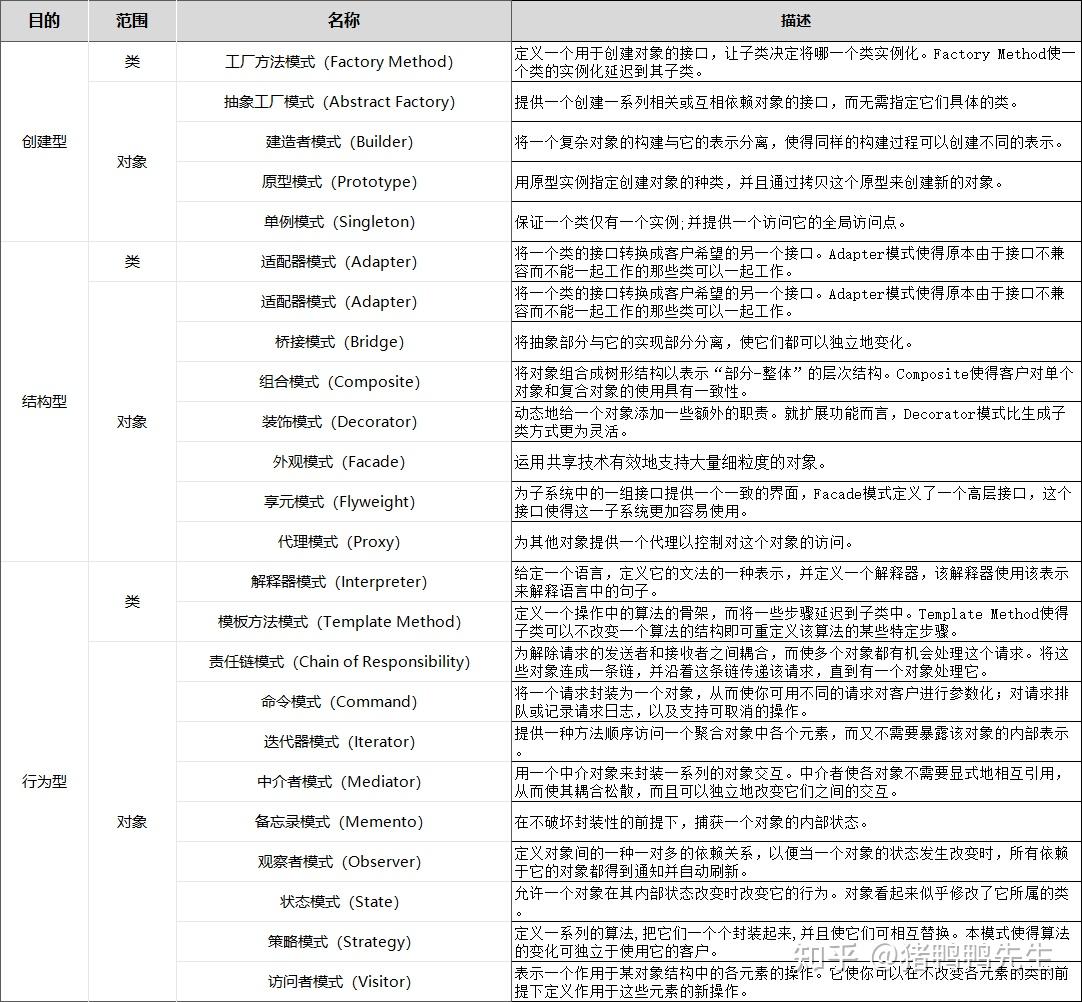The height and width of the screenshot is (1002, 1082).
Task: Select the 创建型 category cell
Action: (x=44, y=141)
